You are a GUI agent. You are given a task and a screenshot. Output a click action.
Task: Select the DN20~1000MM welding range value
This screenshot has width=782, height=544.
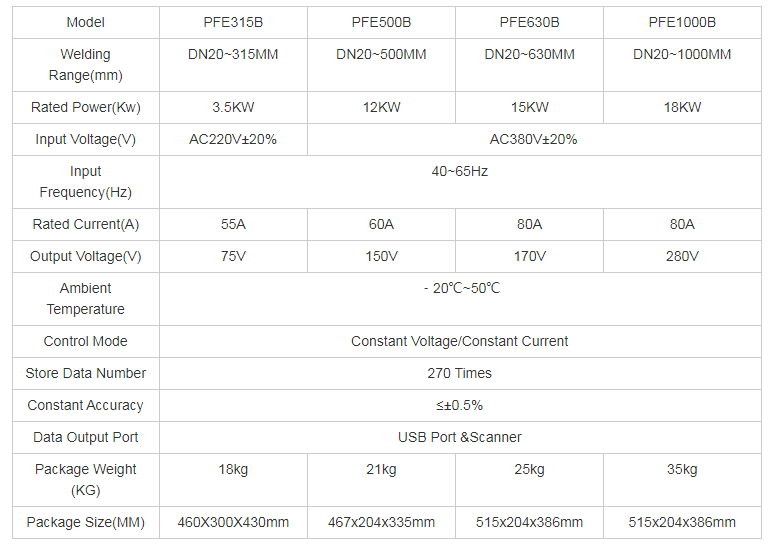[x=682, y=54]
